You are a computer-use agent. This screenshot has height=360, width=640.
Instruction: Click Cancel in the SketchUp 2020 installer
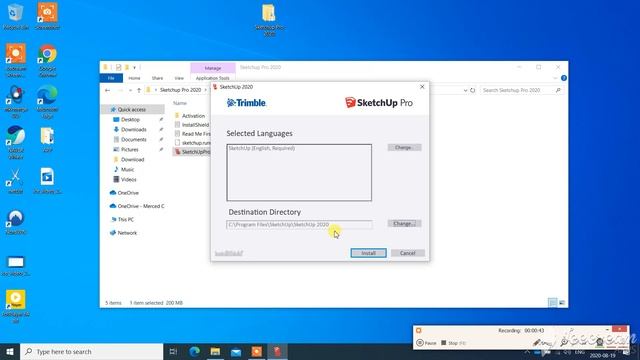(x=407, y=253)
